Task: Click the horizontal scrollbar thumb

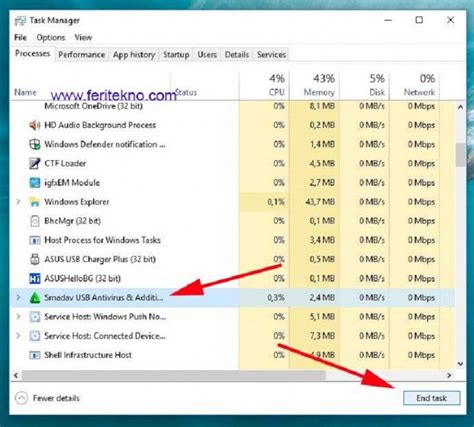Action: click(173, 375)
